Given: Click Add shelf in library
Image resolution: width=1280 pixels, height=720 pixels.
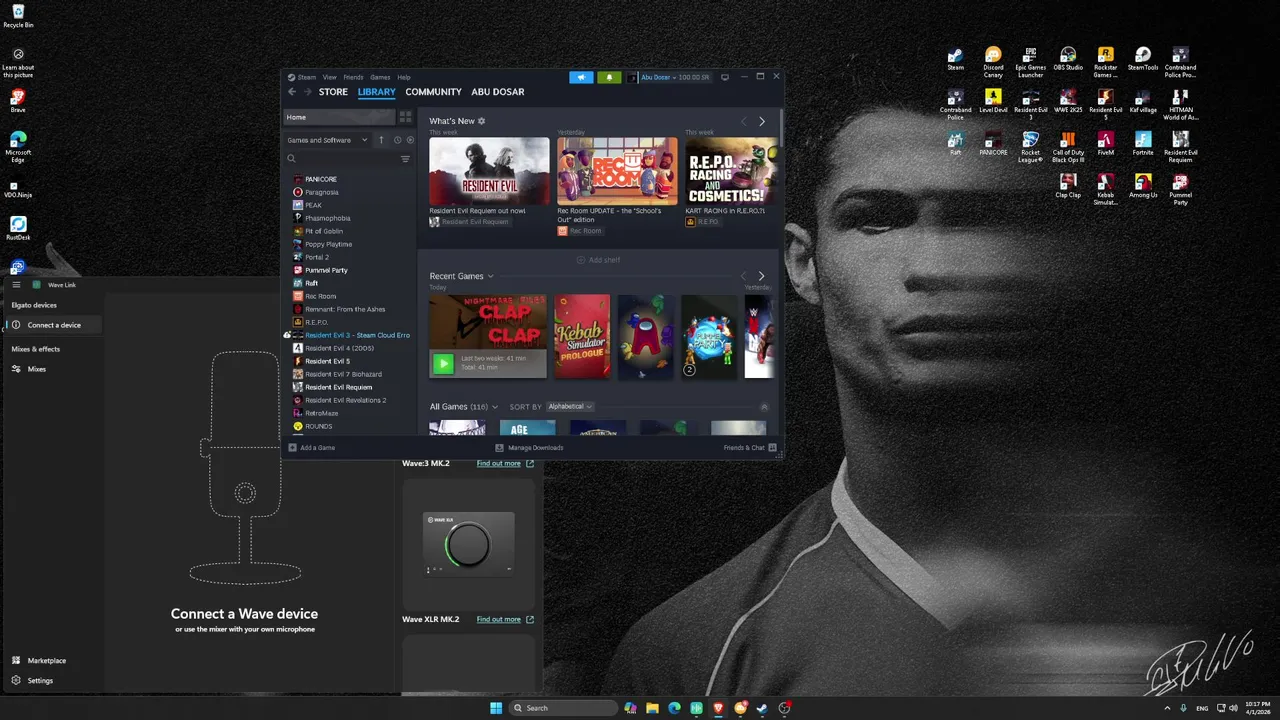Looking at the screenshot, I should (598, 260).
